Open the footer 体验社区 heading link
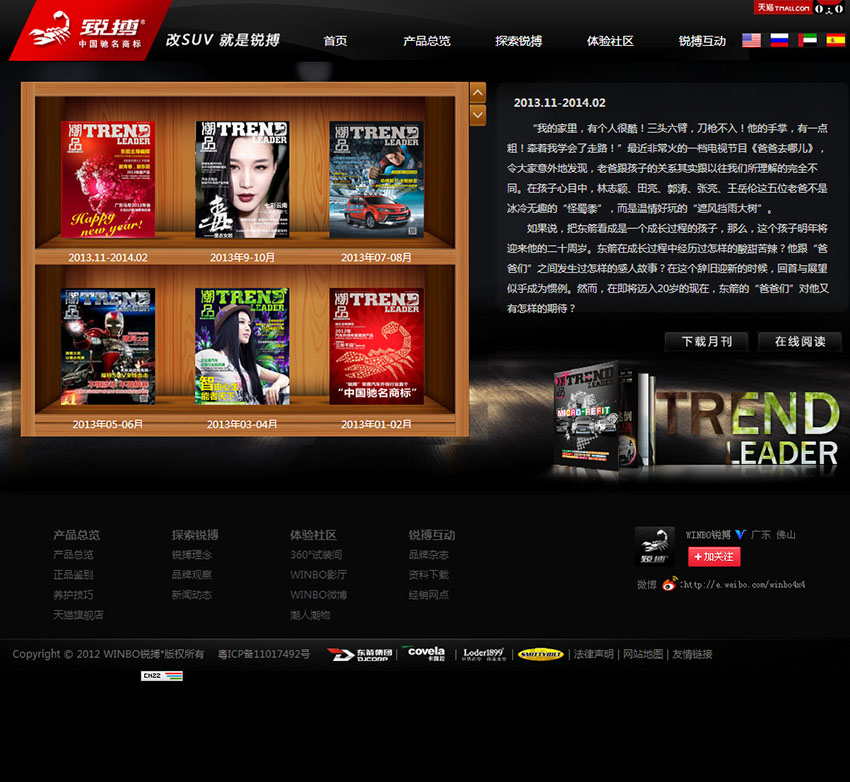 [313, 535]
